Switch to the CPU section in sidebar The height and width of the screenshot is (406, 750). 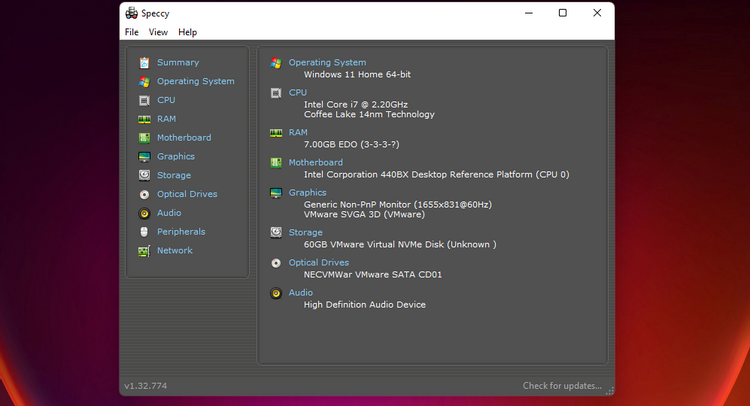166,100
